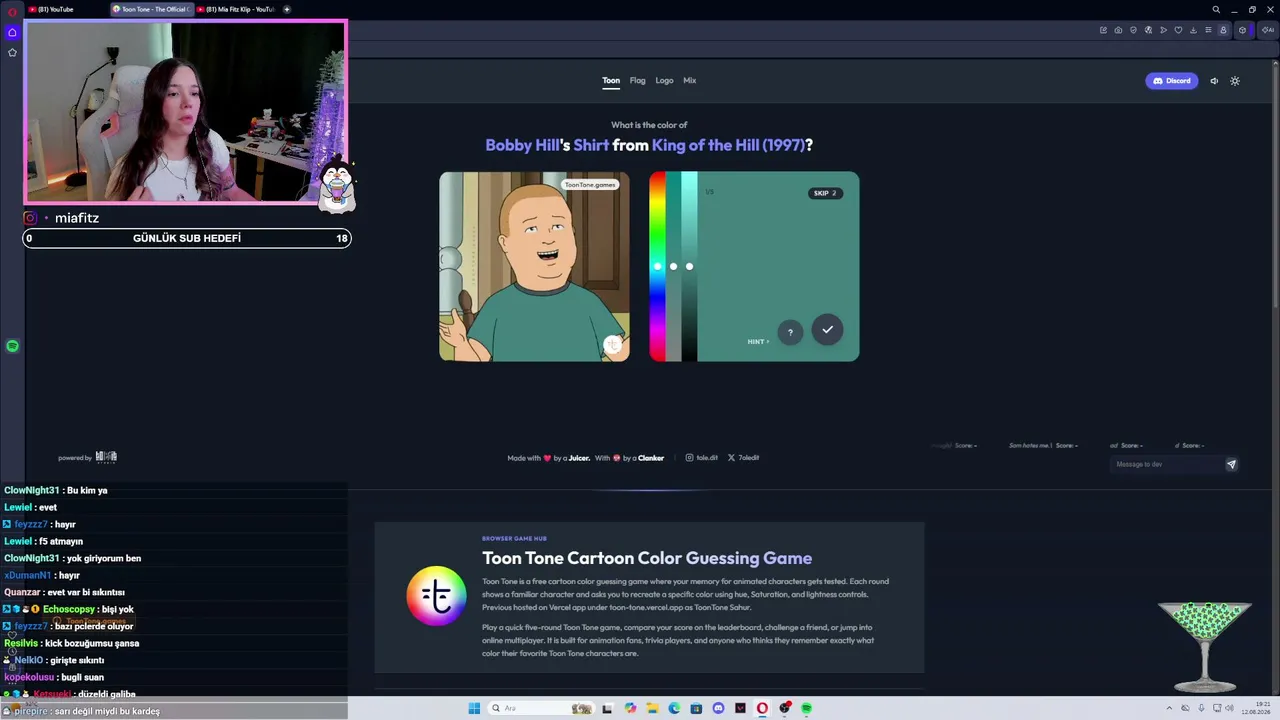Click chat message from ClowNight31 'Bu kim ya'
The image size is (1280, 720).
coord(56,490)
